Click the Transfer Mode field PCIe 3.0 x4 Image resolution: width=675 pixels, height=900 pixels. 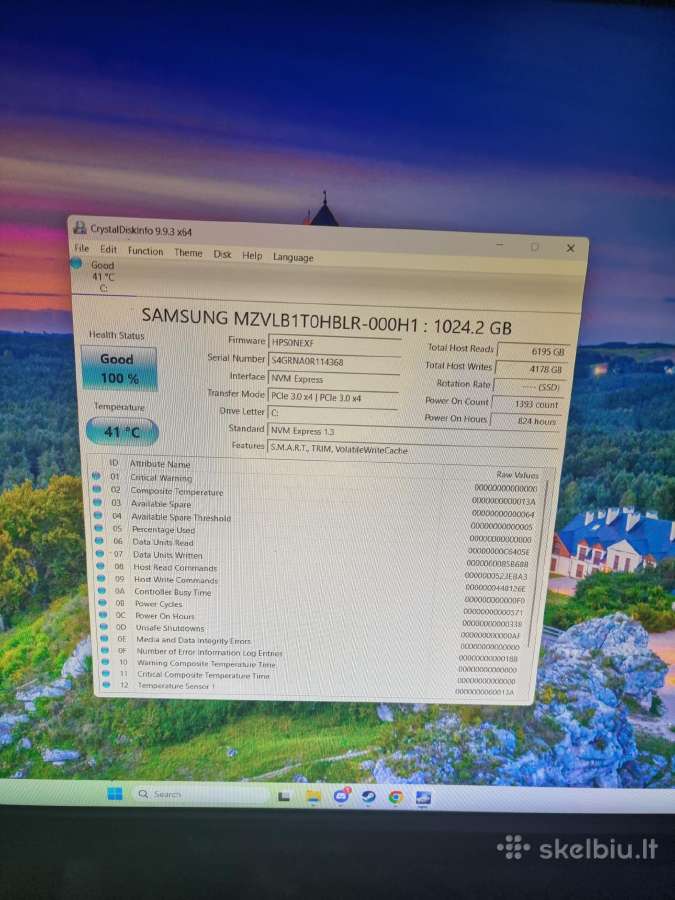[333, 397]
